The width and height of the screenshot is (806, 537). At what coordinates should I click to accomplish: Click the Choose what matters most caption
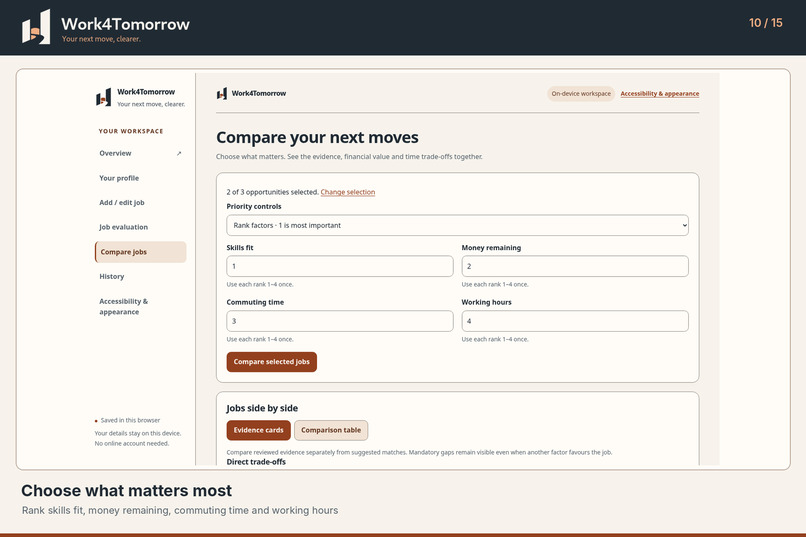126,491
